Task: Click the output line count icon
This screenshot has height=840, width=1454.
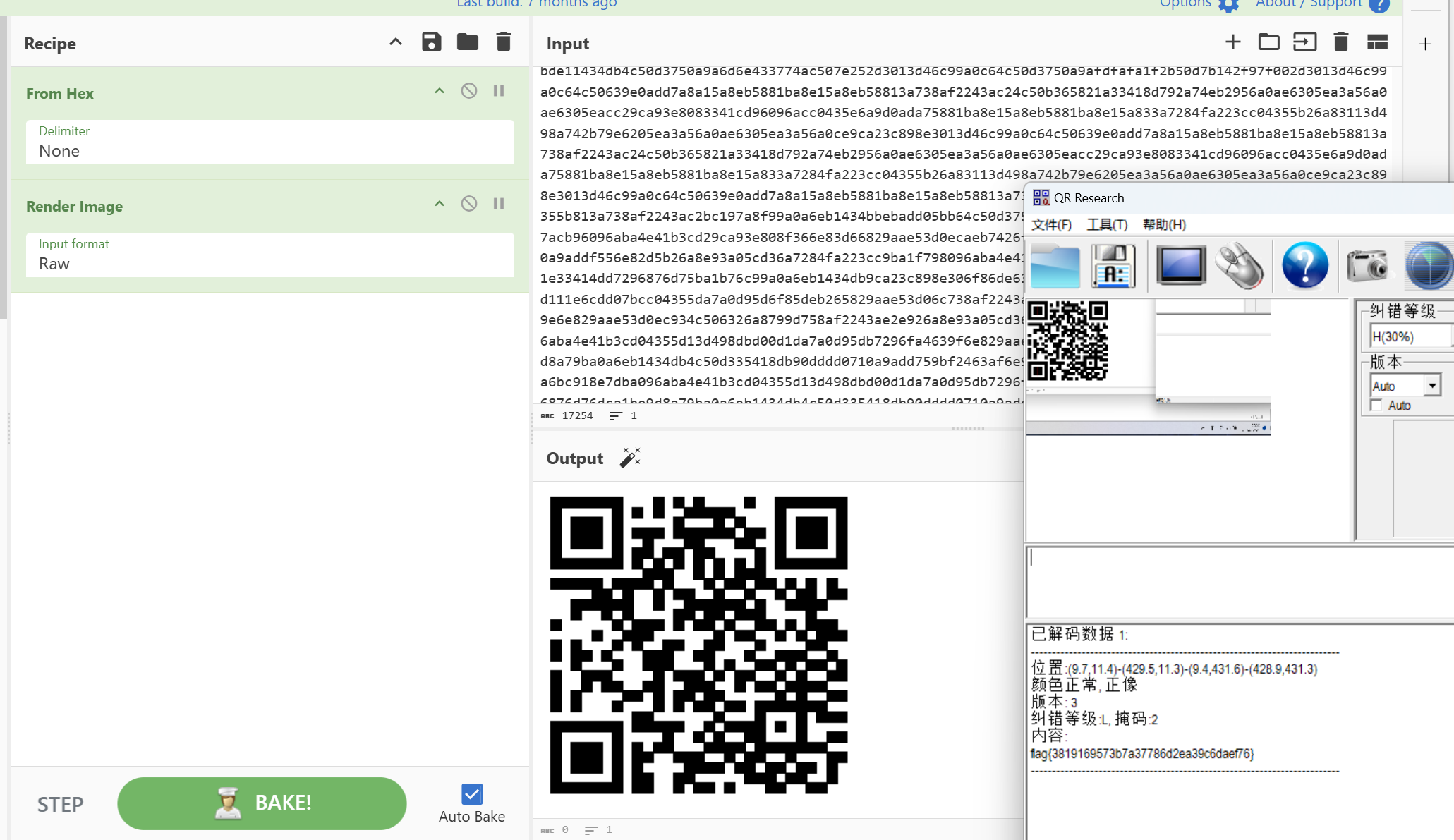Action: 591,830
